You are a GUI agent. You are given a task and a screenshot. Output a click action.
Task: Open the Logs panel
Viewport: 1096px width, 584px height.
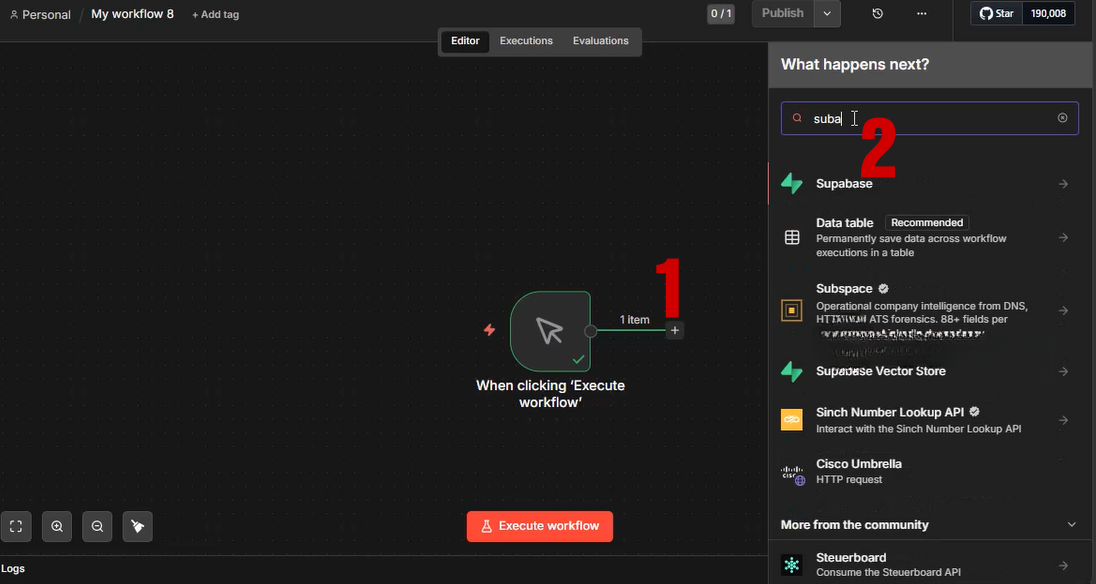click(x=13, y=569)
